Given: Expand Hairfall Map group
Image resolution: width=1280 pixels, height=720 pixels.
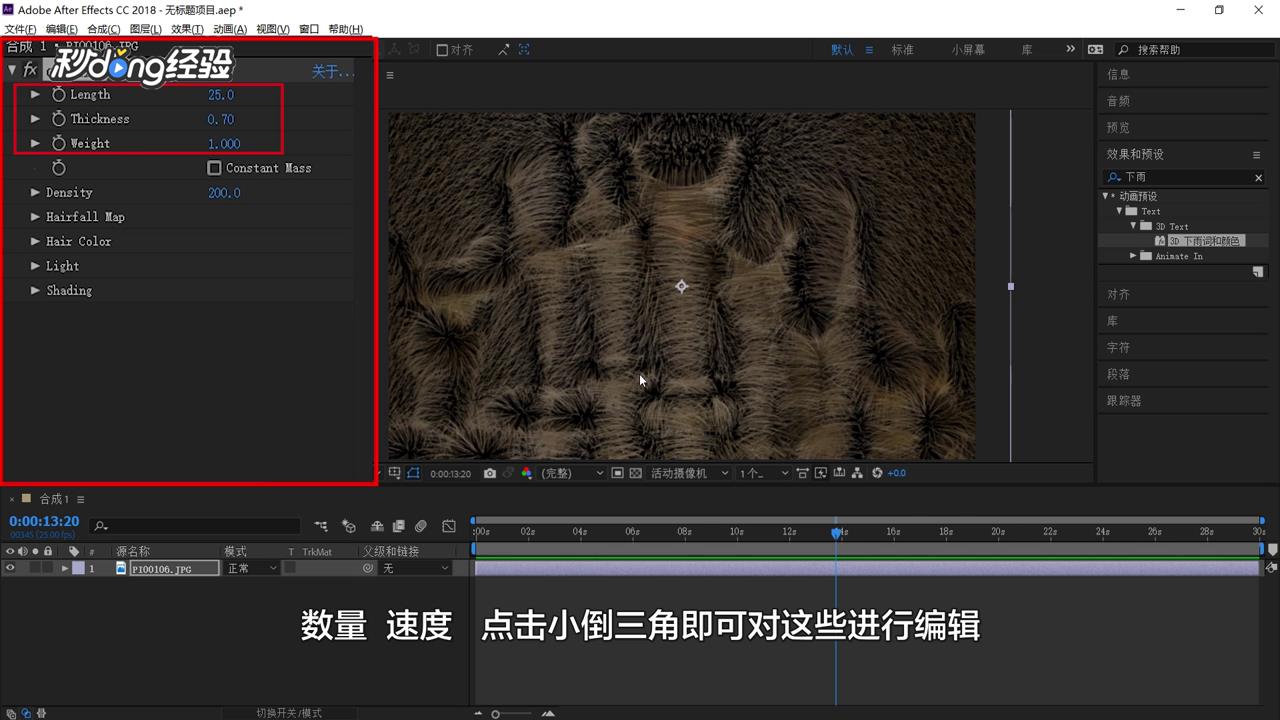Looking at the screenshot, I should pyautogui.click(x=35, y=217).
